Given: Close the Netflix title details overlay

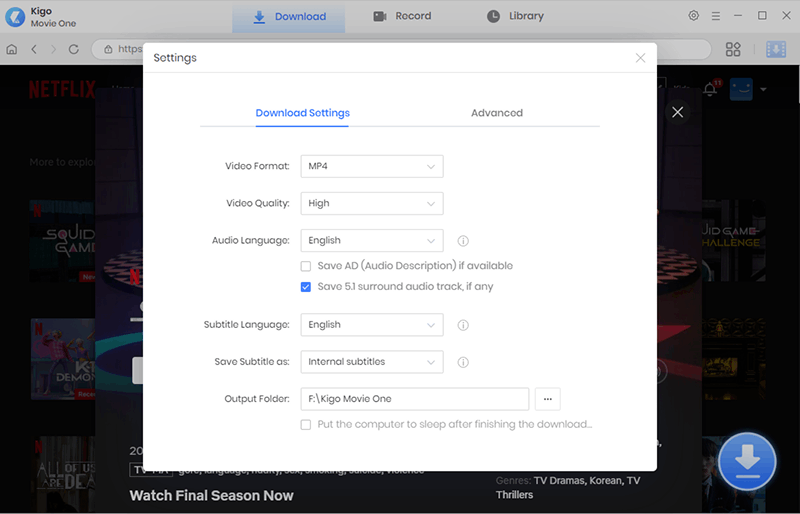Looking at the screenshot, I should point(678,112).
